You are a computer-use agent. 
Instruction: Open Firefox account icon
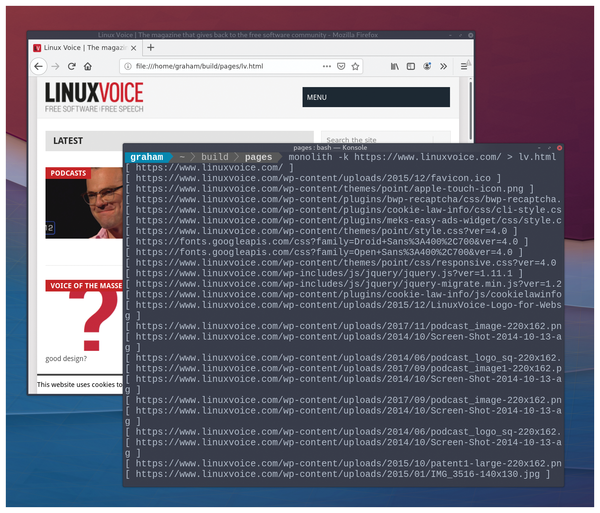click(x=427, y=66)
